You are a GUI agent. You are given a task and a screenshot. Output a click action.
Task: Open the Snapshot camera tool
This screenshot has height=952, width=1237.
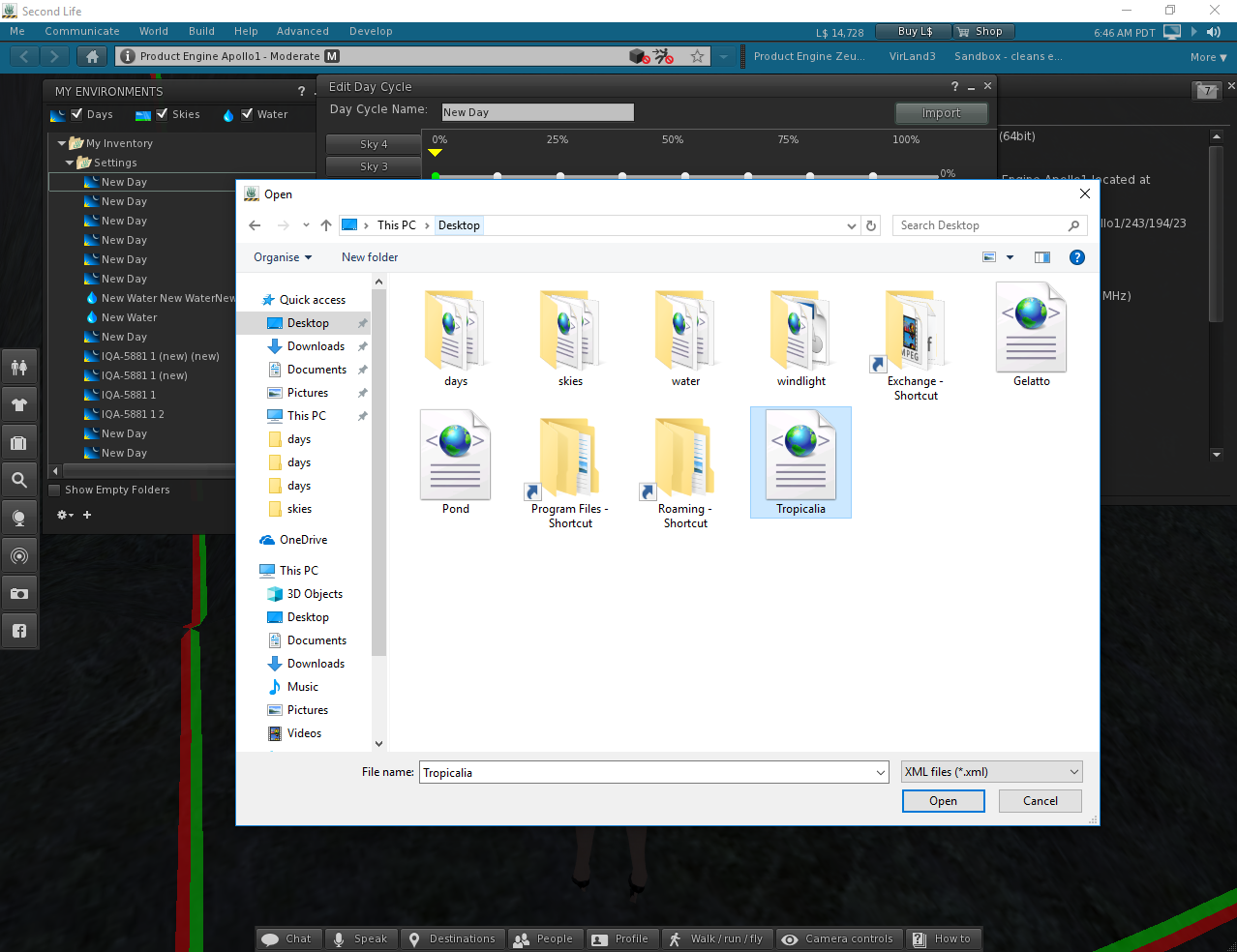[19, 593]
